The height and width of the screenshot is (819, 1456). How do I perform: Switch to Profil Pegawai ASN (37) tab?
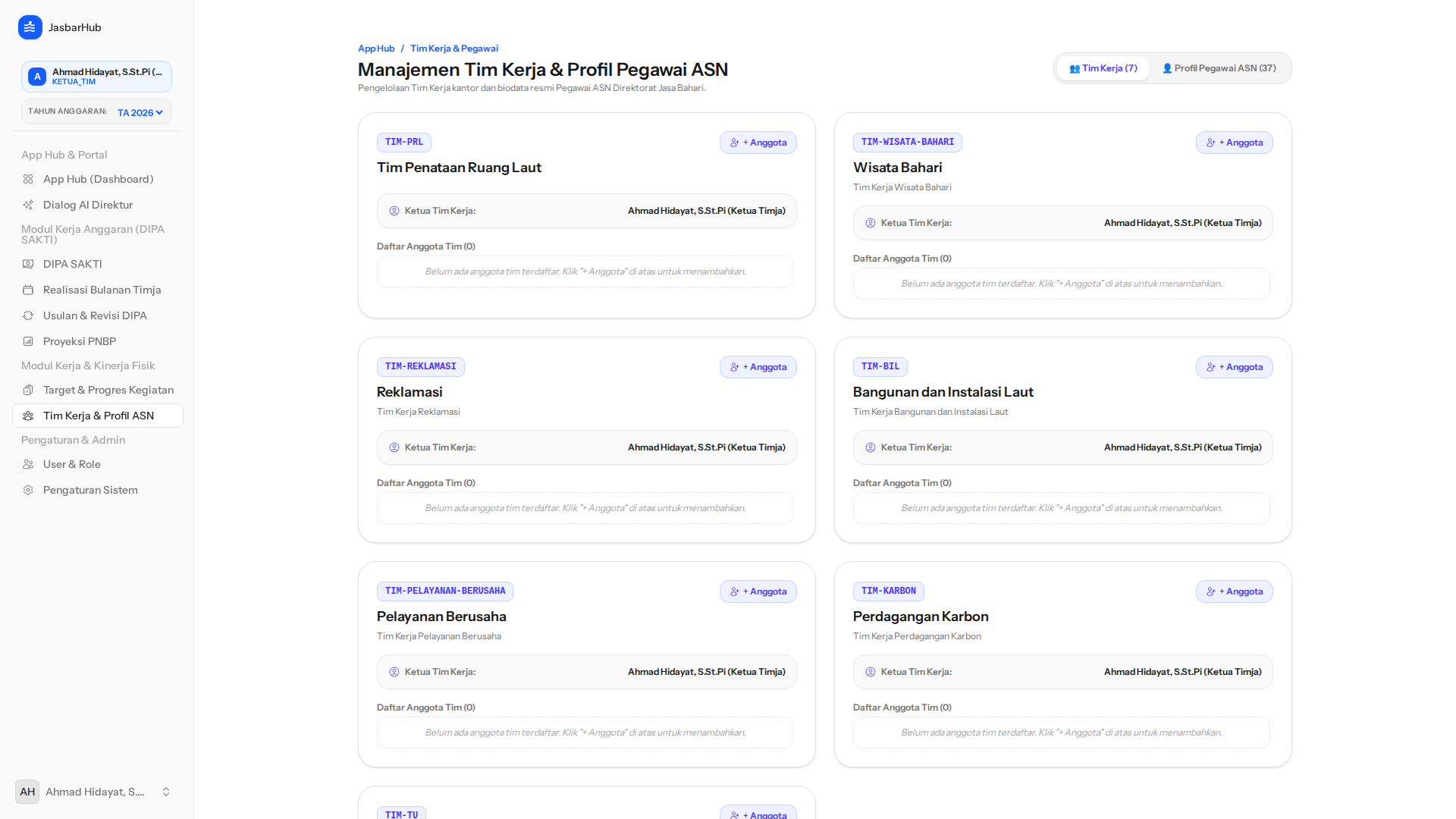click(1219, 68)
